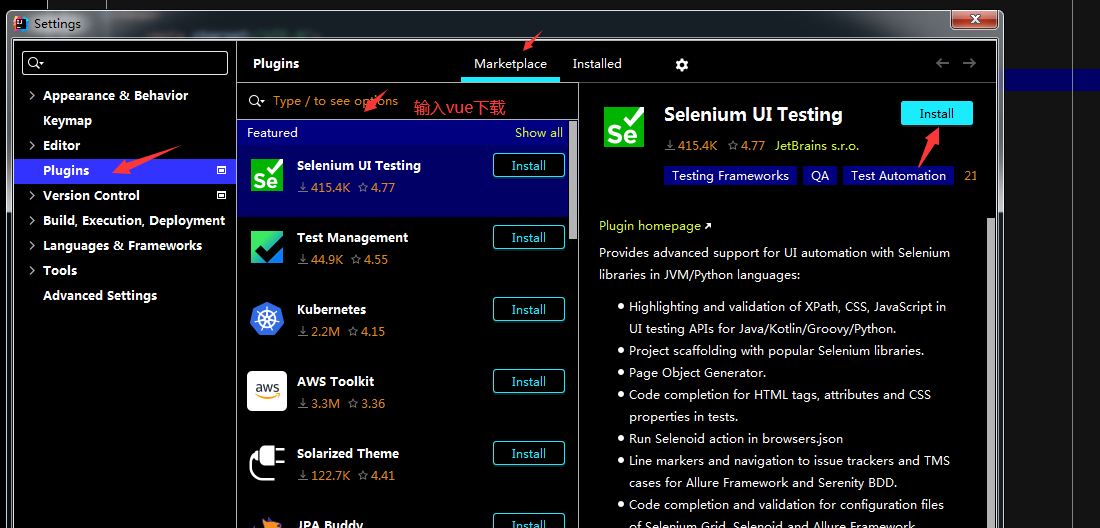1100x528 pixels.
Task: Click the 415.4K downloads count in details
Action: pos(691,146)
